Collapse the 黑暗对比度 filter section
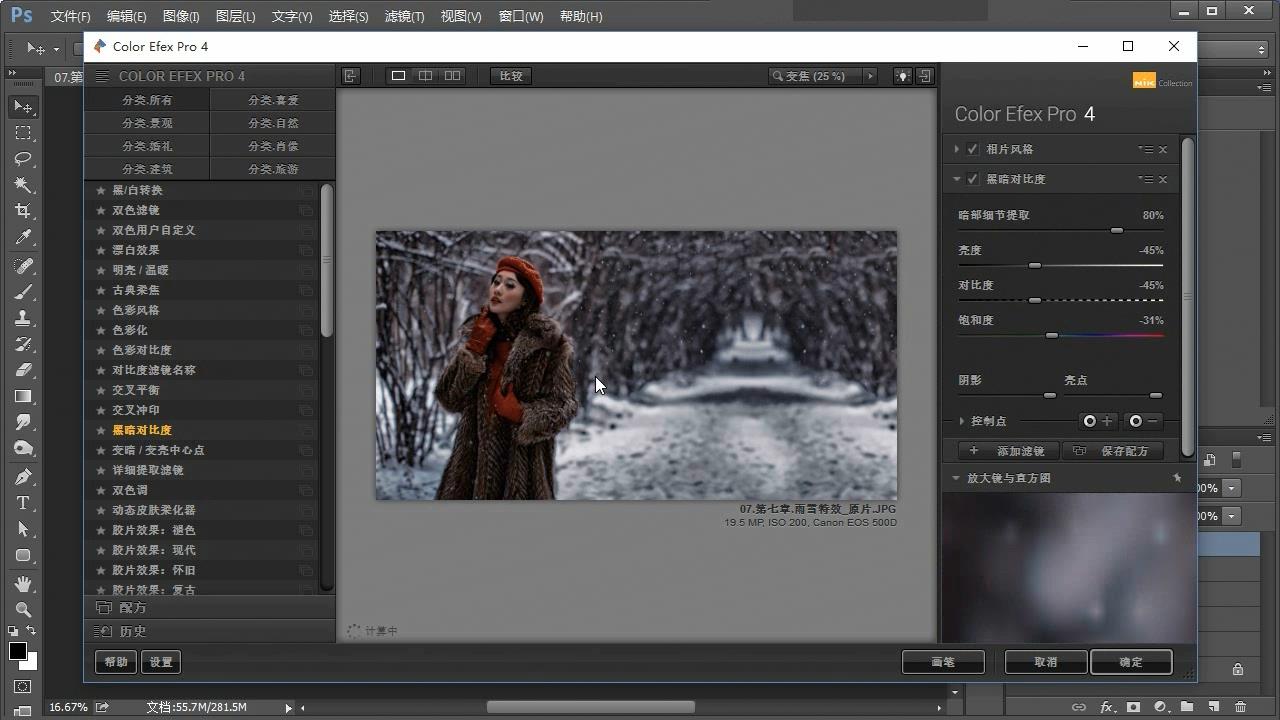This screenshot has width=1280, height=720. pos(957,179)
